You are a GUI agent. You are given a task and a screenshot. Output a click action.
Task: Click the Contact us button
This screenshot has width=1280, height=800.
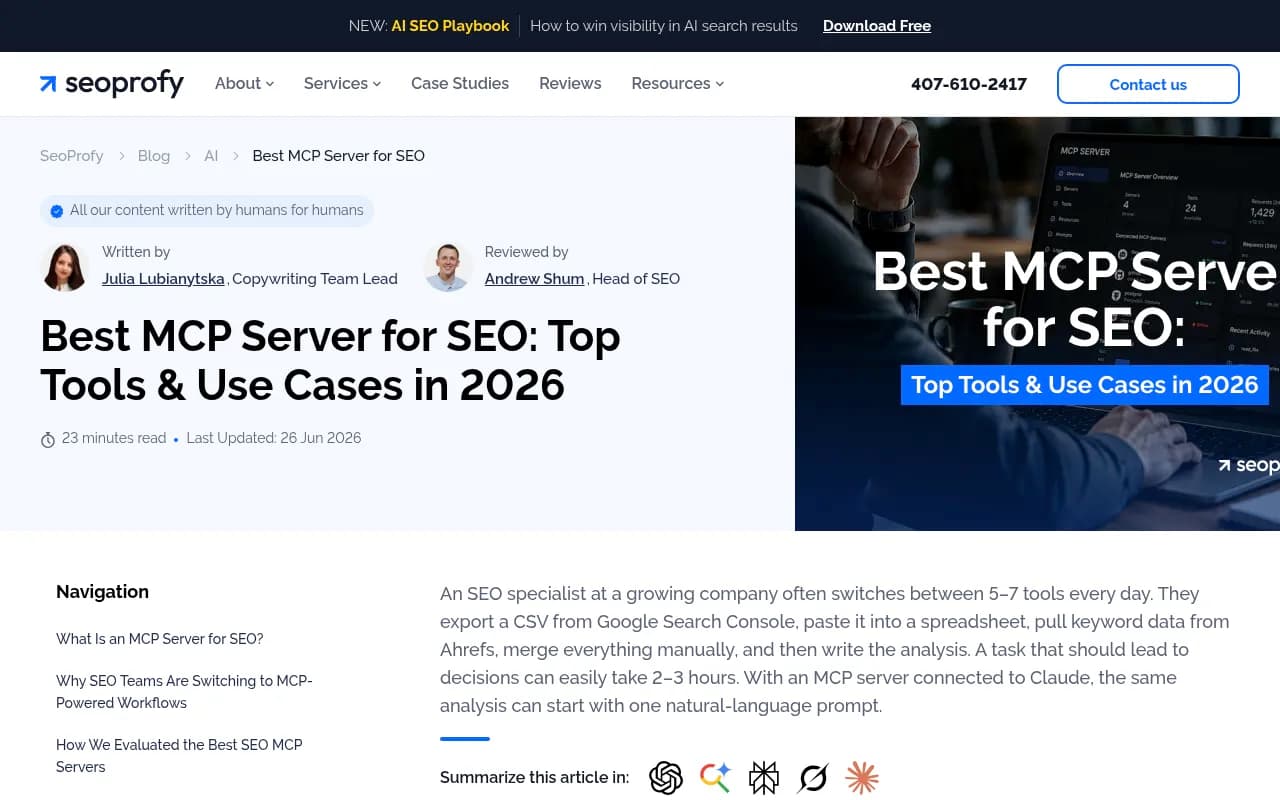click(1148, 84)
